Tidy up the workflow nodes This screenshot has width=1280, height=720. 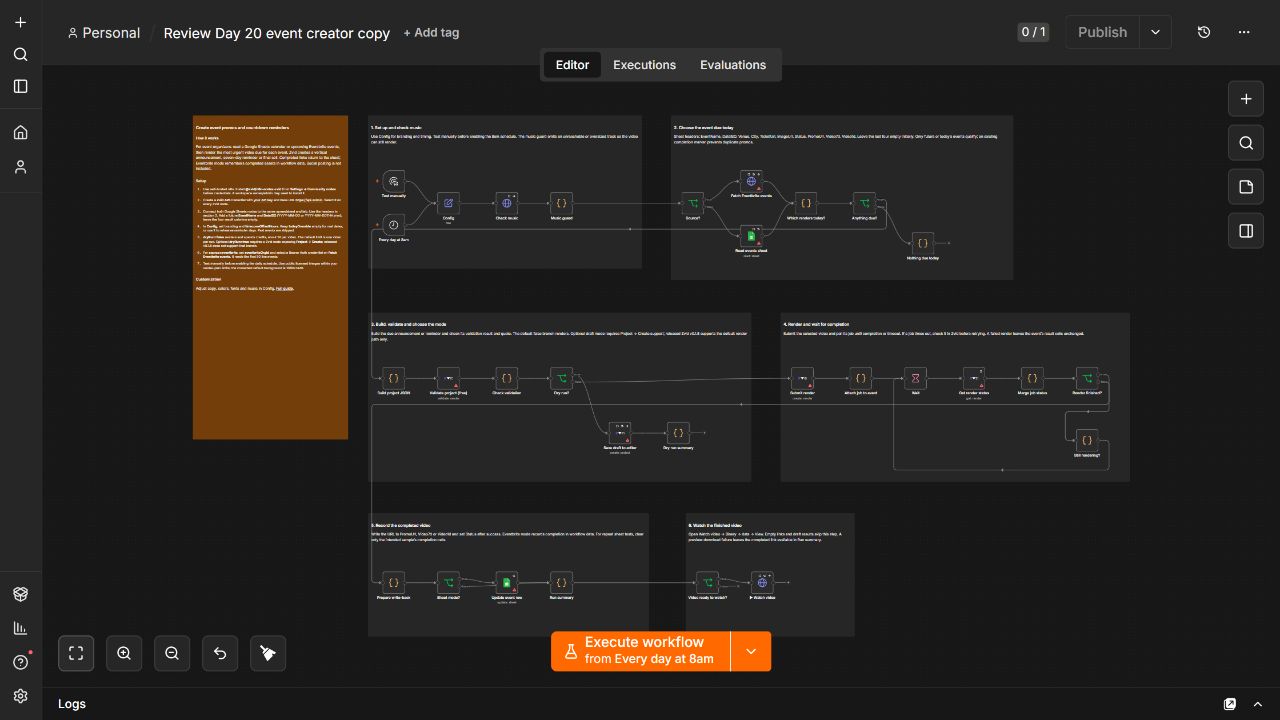point(268,653)
